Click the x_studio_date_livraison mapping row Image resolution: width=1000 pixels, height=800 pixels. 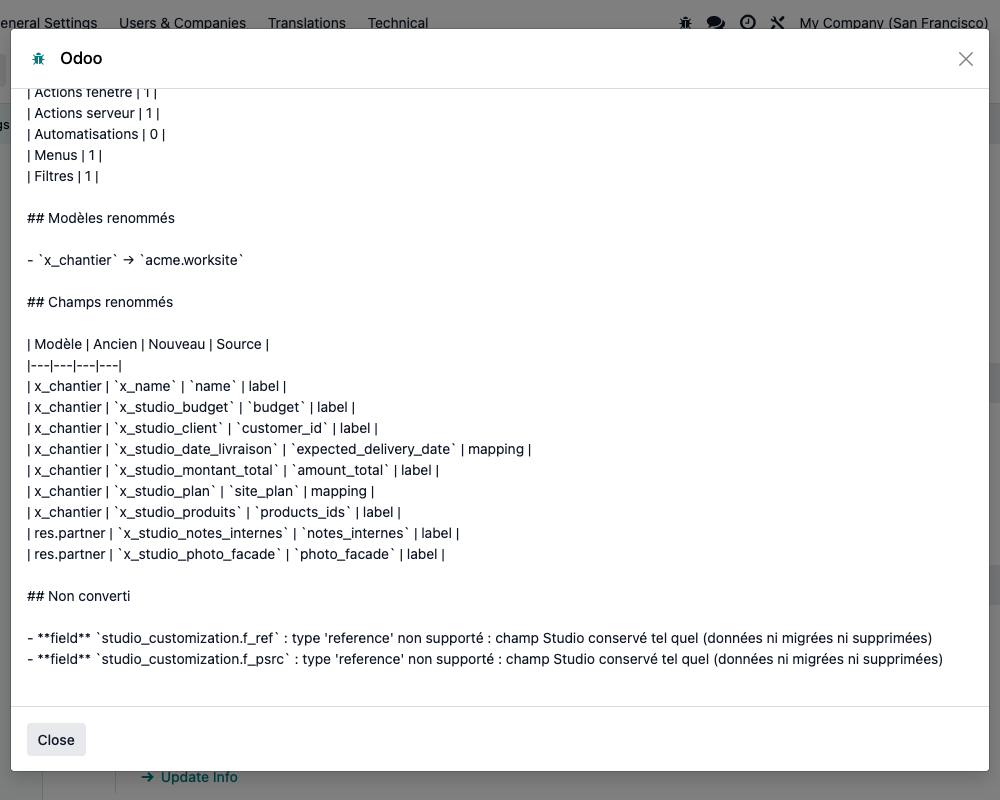click(x=279, y=450)
